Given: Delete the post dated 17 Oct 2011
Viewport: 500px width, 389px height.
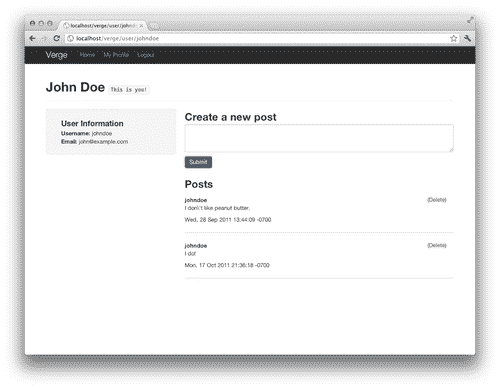Looking at the screenshot, I should pyautogui.click(x=437, y=245).
